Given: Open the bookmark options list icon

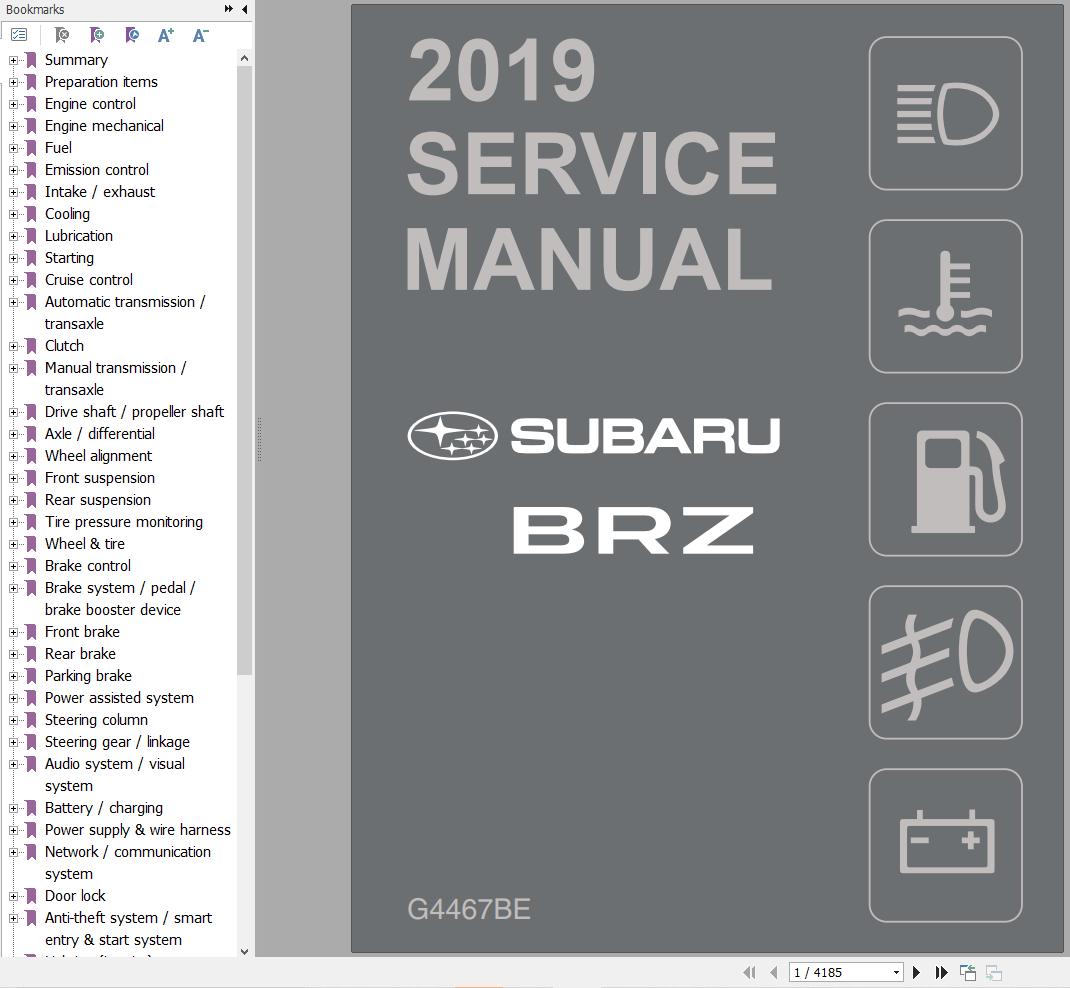Looking at the screenshot, I should pos(18,33).
